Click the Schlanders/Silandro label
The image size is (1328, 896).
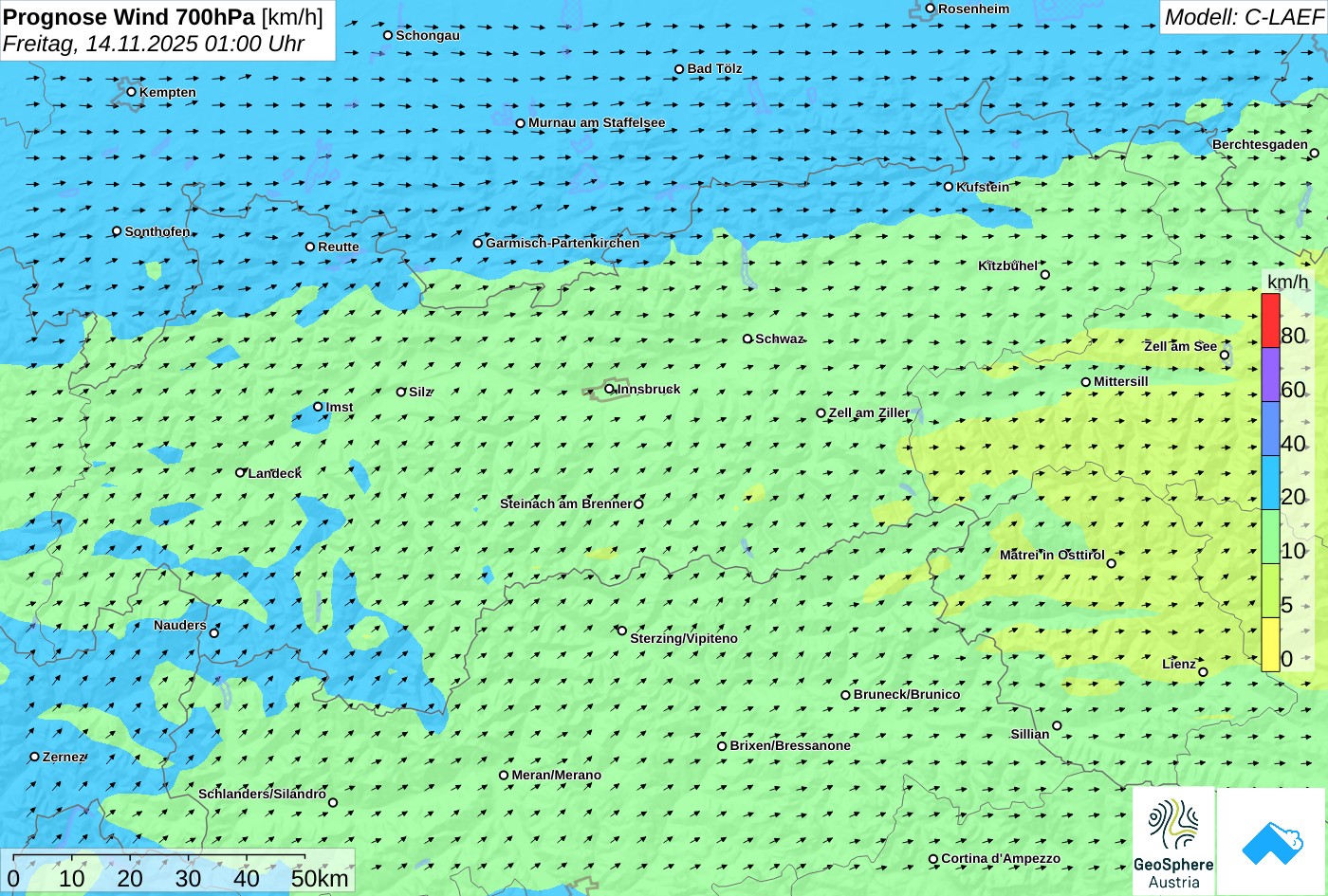pos(262,794)
